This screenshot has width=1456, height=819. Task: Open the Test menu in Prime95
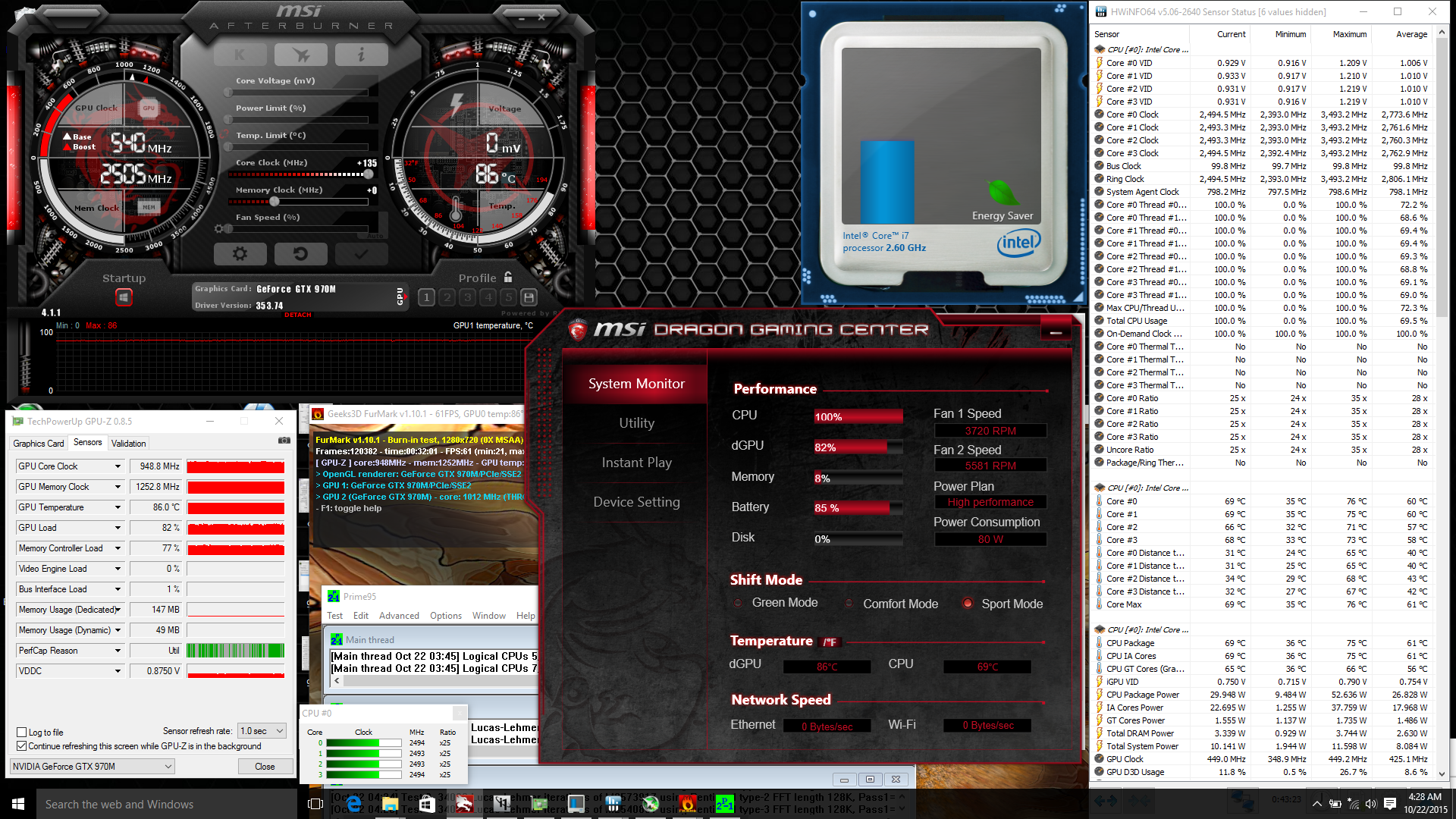click(334, 616)
